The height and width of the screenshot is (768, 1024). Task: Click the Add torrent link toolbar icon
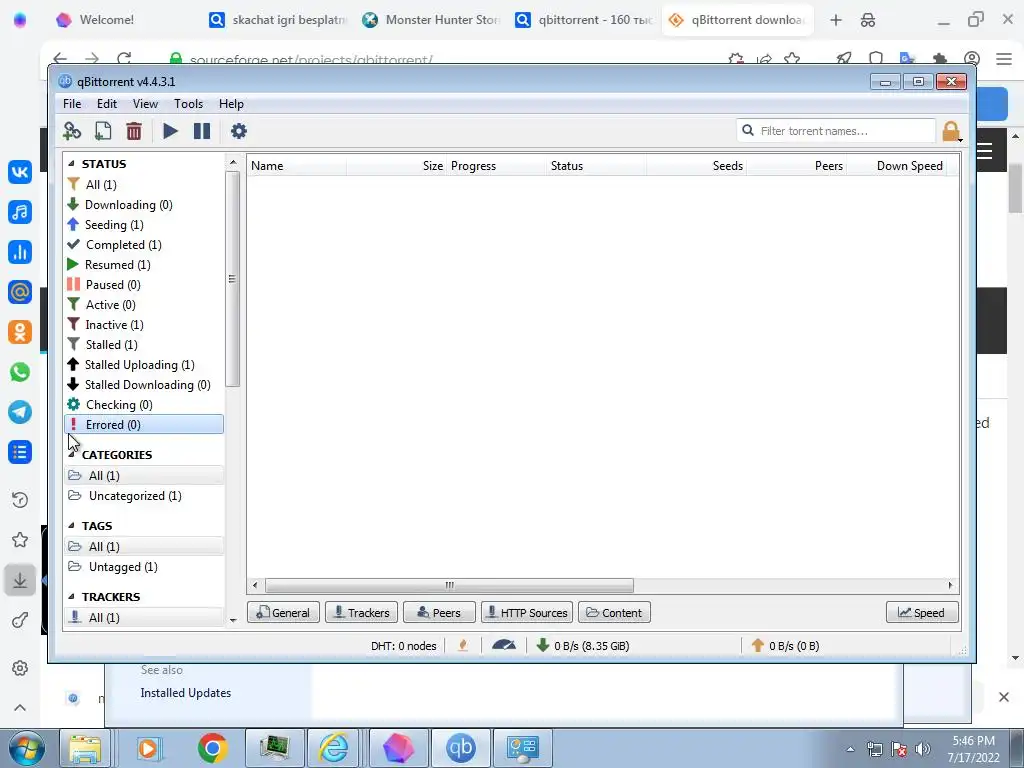(x=72, y=131)
